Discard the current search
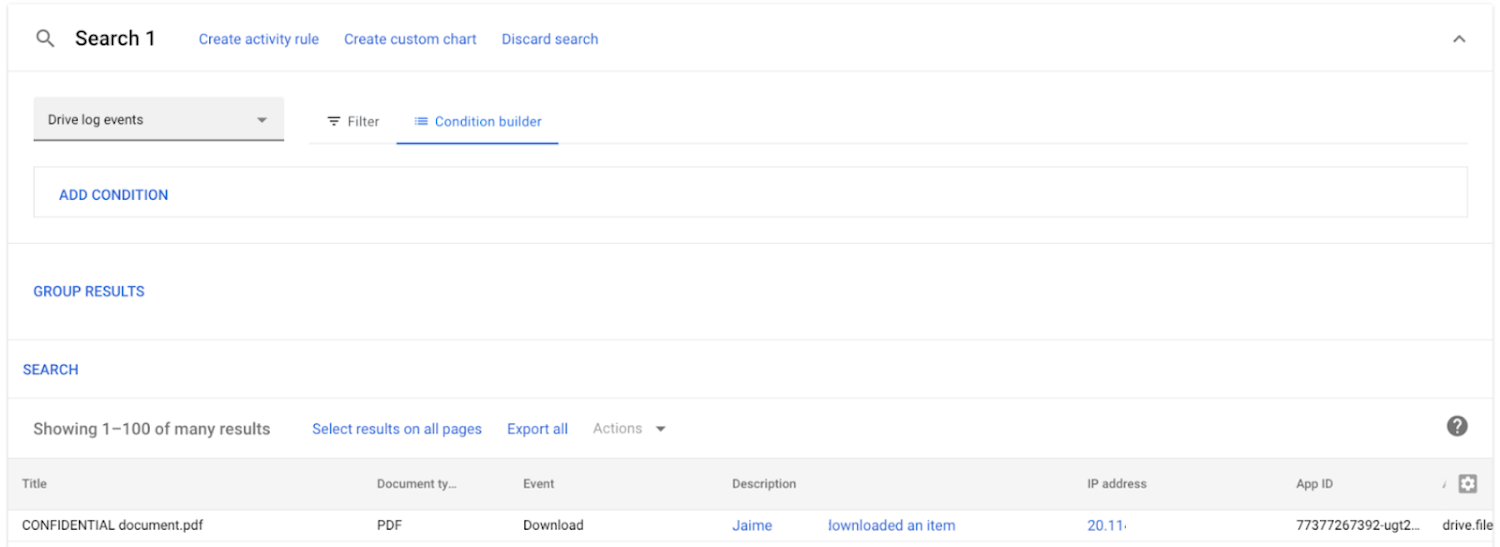 (x=550, y=39)
